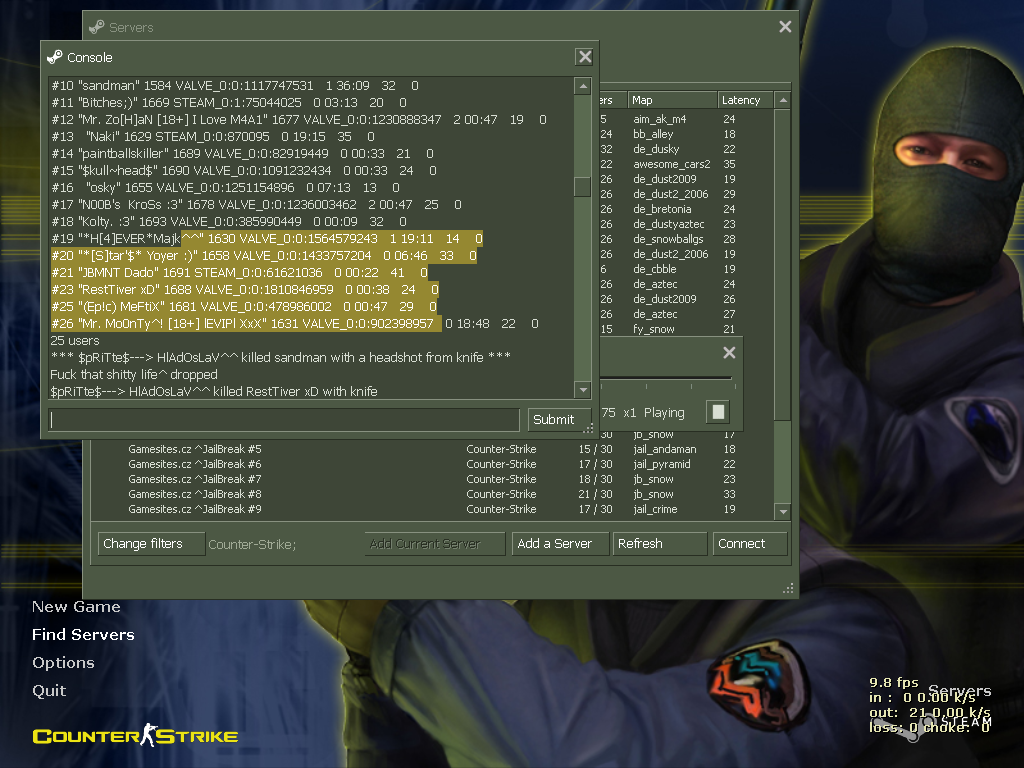Close the small playback dialog
1024x768 pixels.
pyautogui.click(x=729, y=353)
